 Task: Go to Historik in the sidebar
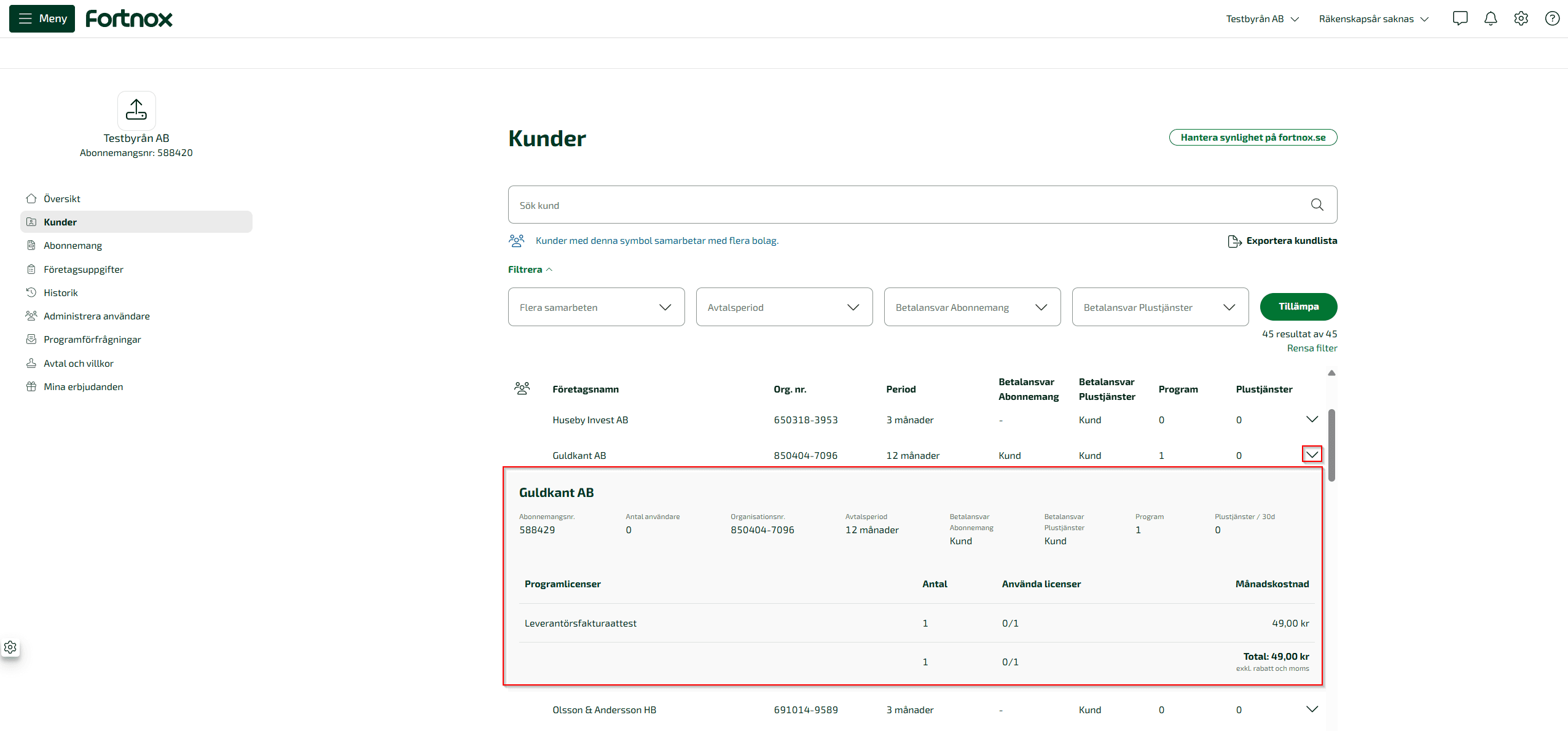60,293
